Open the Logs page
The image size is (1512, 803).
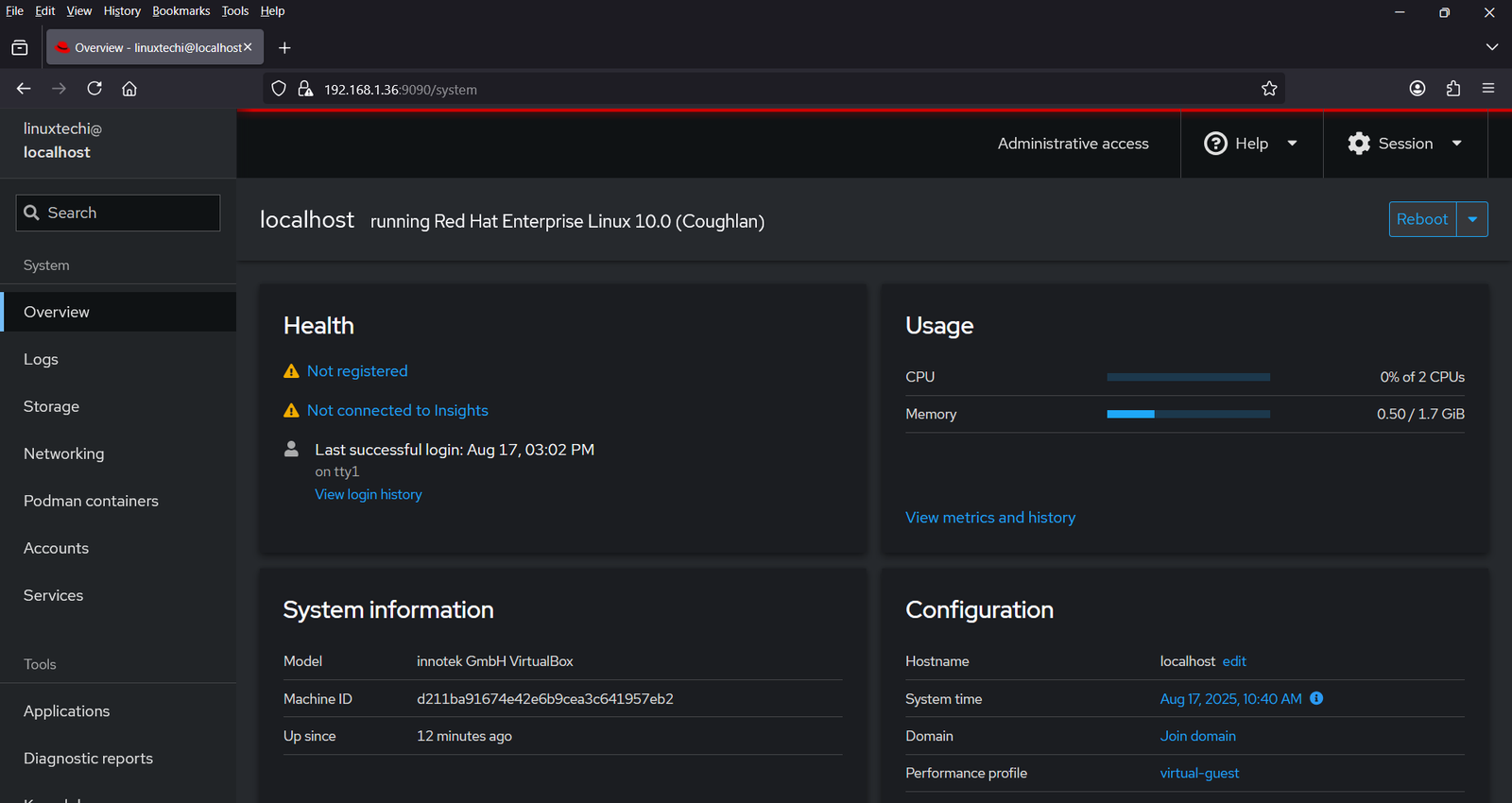[x=118, y=359]
